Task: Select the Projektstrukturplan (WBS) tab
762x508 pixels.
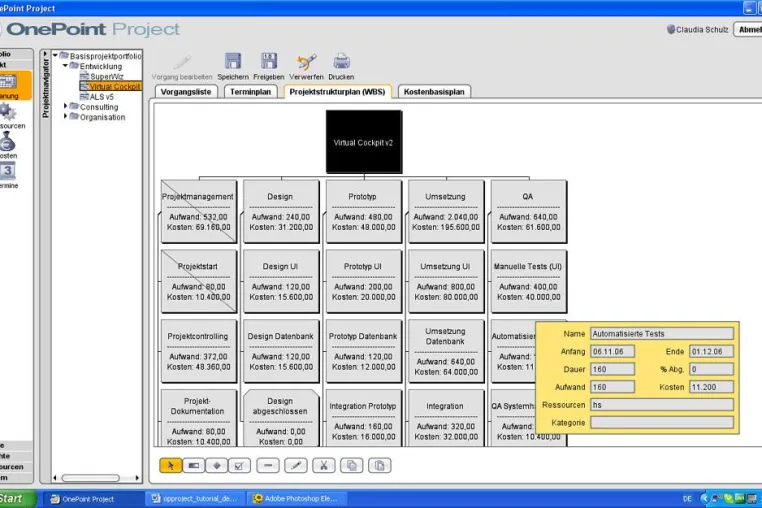Action: (337, 91)
